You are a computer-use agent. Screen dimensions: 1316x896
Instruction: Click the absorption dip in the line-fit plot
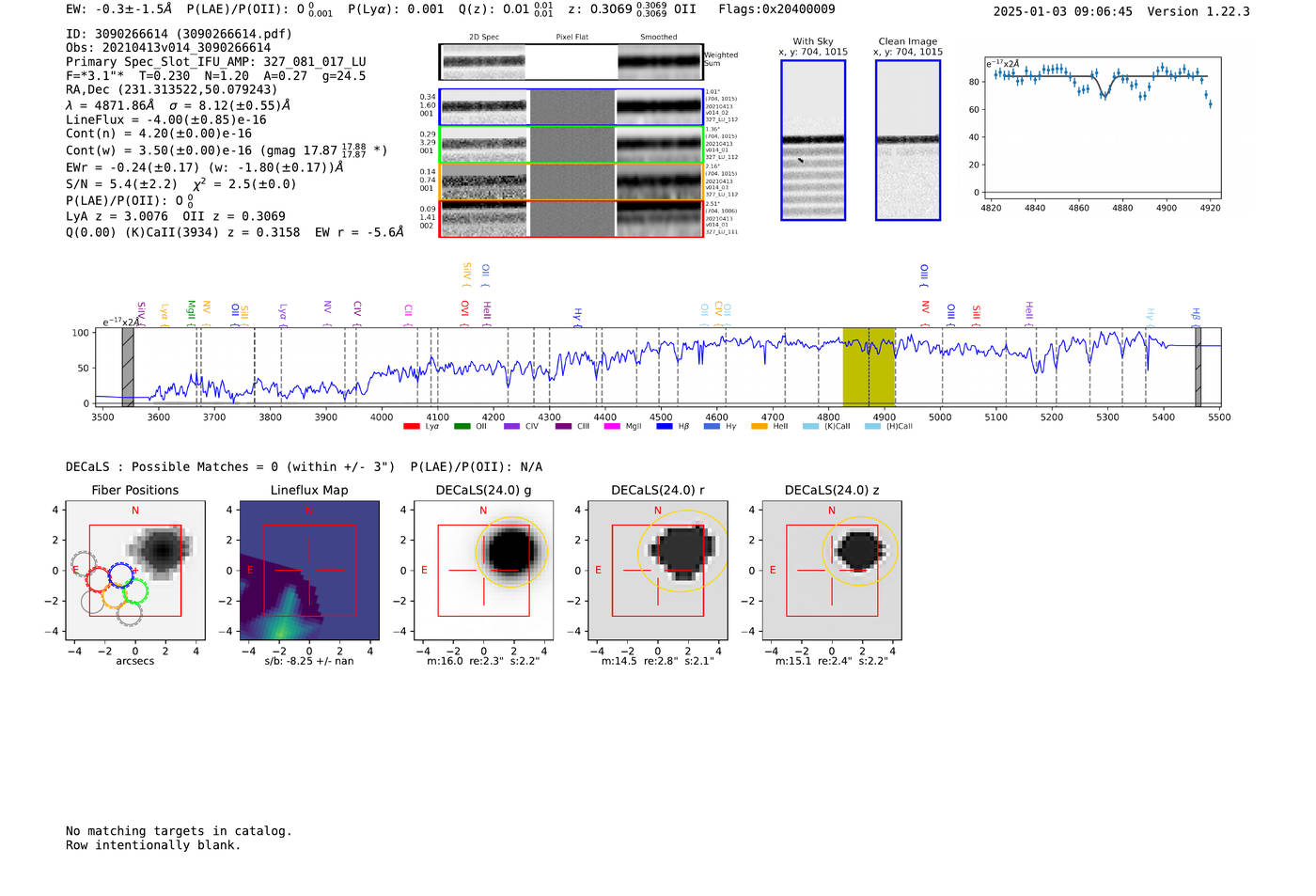1104,94
